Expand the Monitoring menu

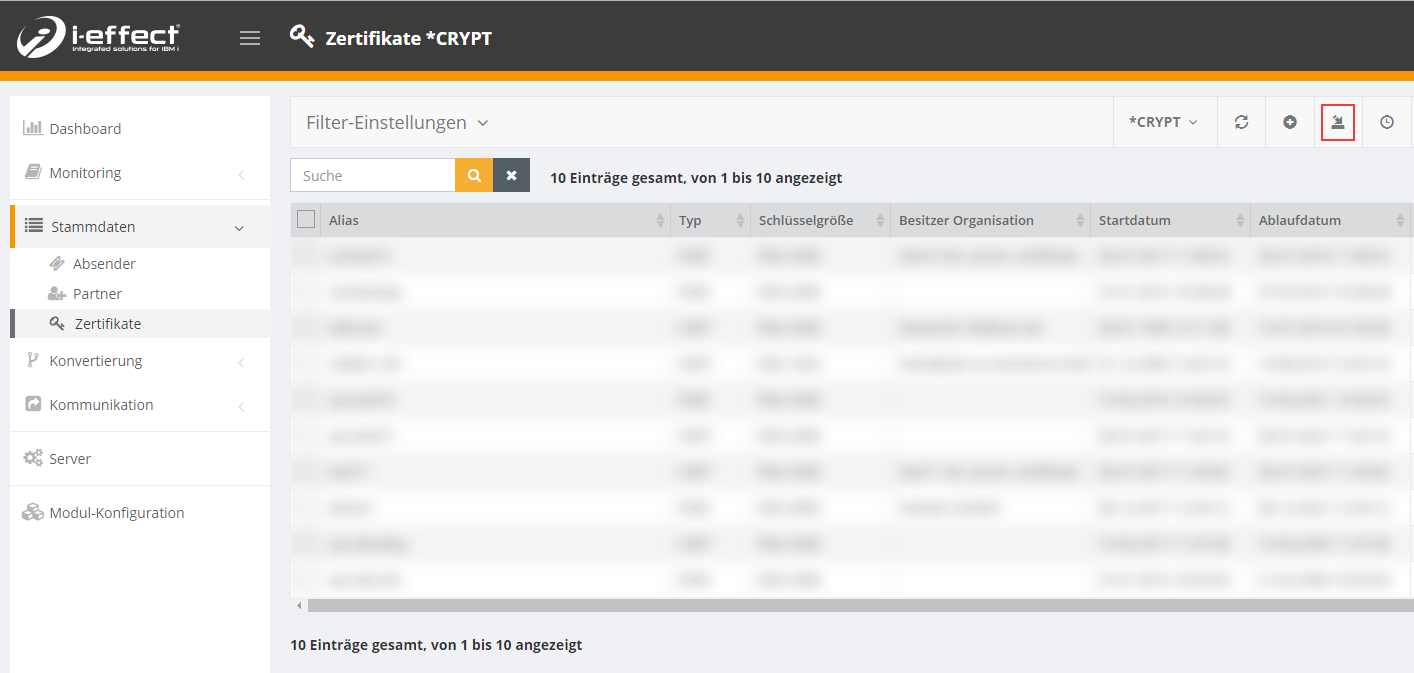(x=85, y=173)
